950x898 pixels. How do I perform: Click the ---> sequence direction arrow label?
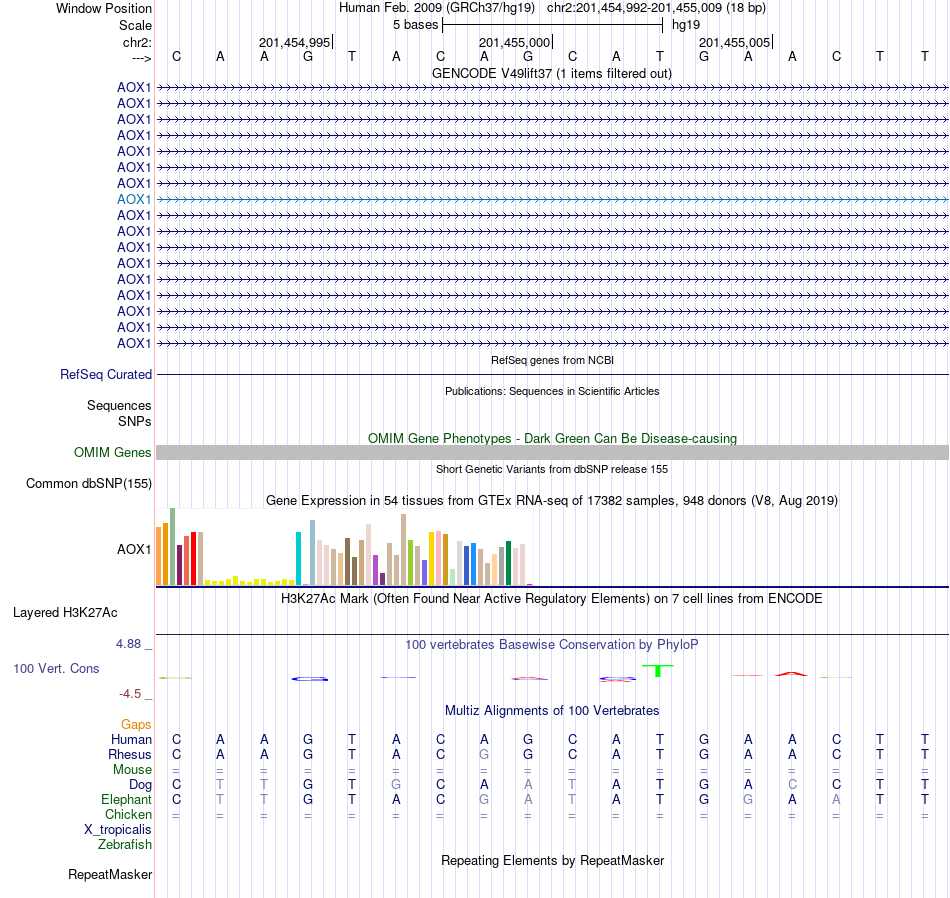(x=141, y=58)
